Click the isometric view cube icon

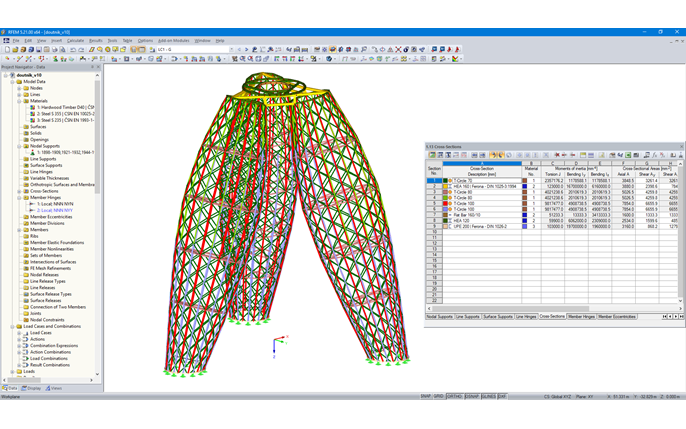329,59
